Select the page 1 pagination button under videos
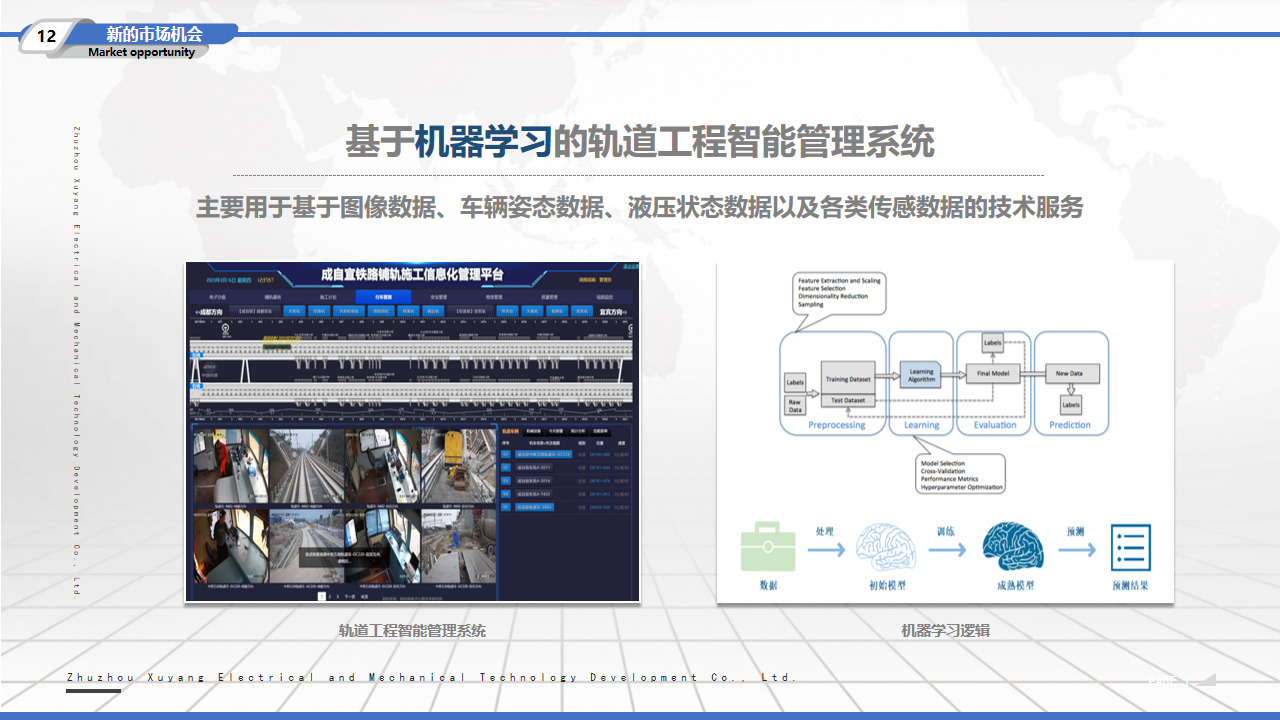The height and width of the screenshot is (720, 1280). [x=322, y=595]
